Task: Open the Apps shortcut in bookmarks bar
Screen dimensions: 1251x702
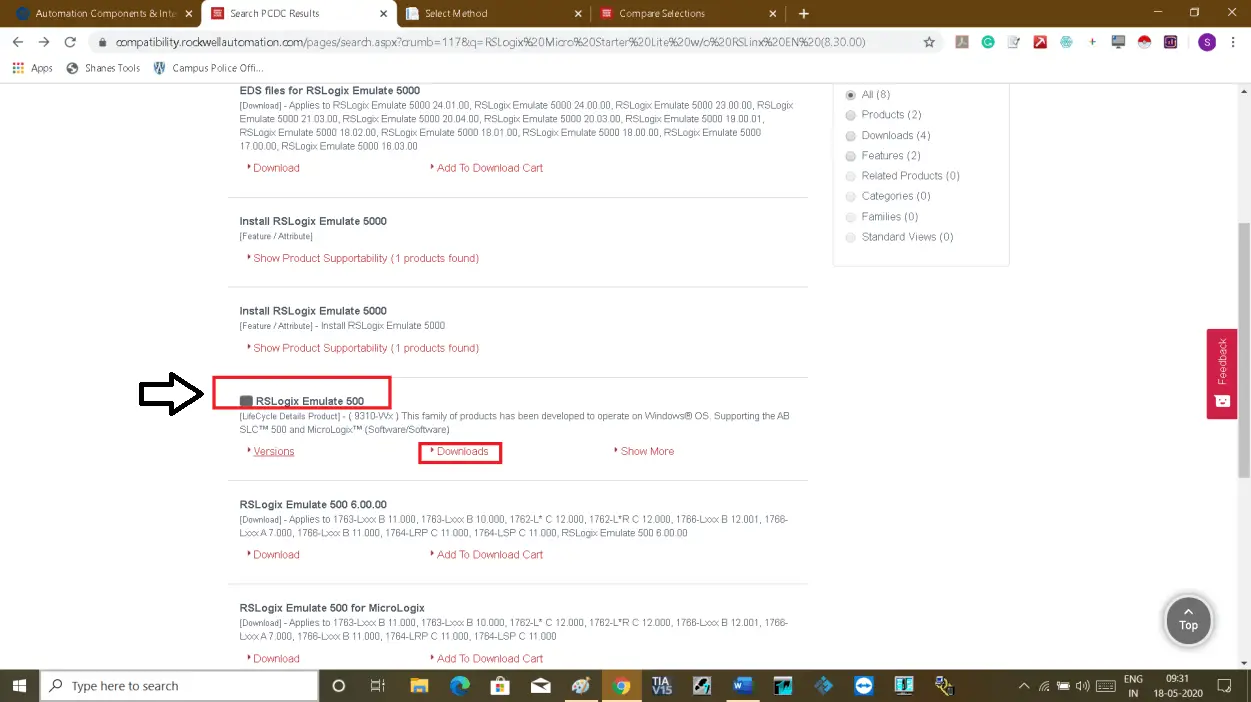Action: (x=32, y=68)
